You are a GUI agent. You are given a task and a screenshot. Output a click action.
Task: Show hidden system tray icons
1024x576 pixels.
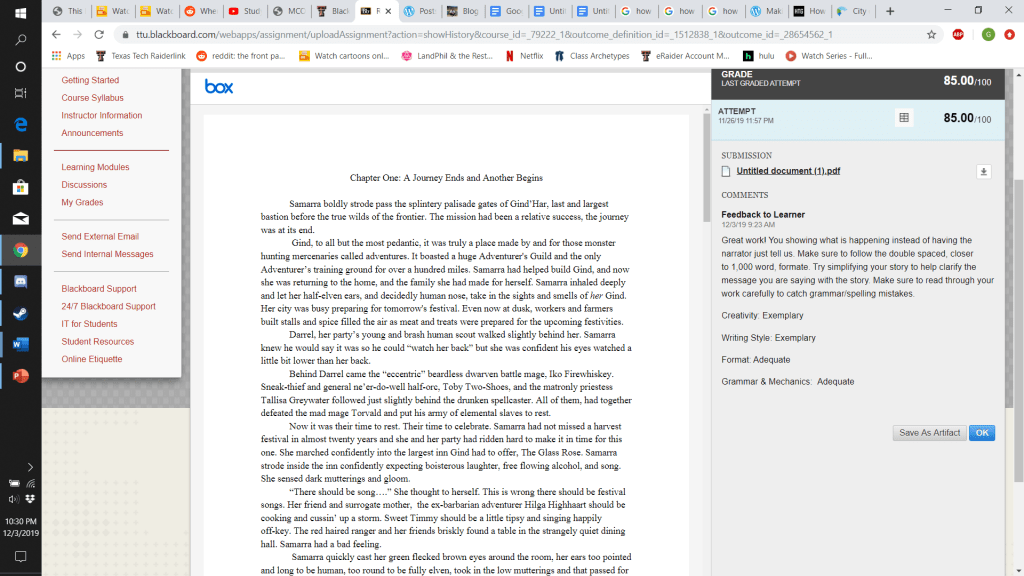pyautogui.click(x=30, y=467)
